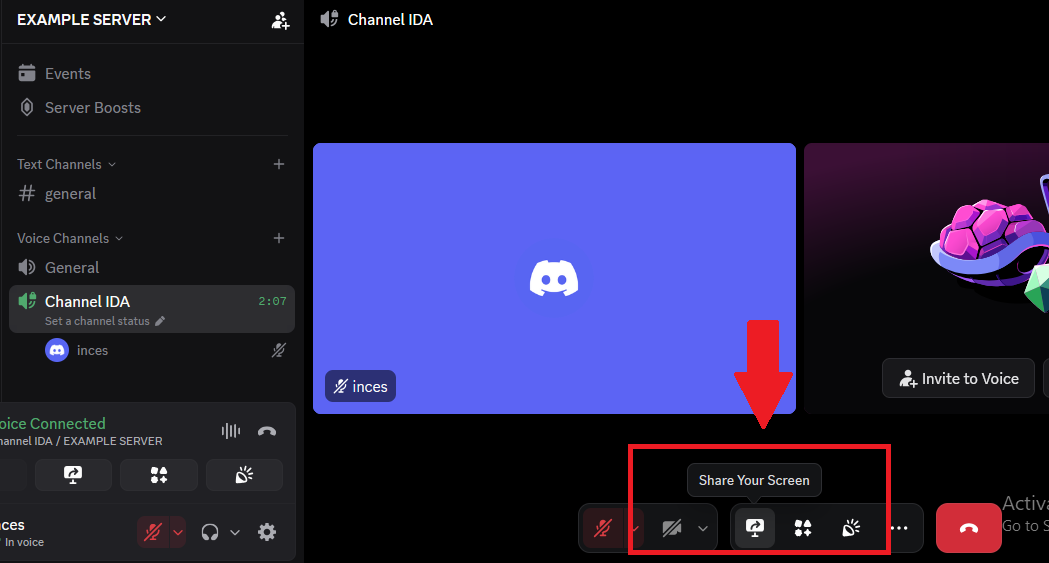
Task: Add a new text channel with plus icon
Action: pyautogui.click(x=279, y=164)
